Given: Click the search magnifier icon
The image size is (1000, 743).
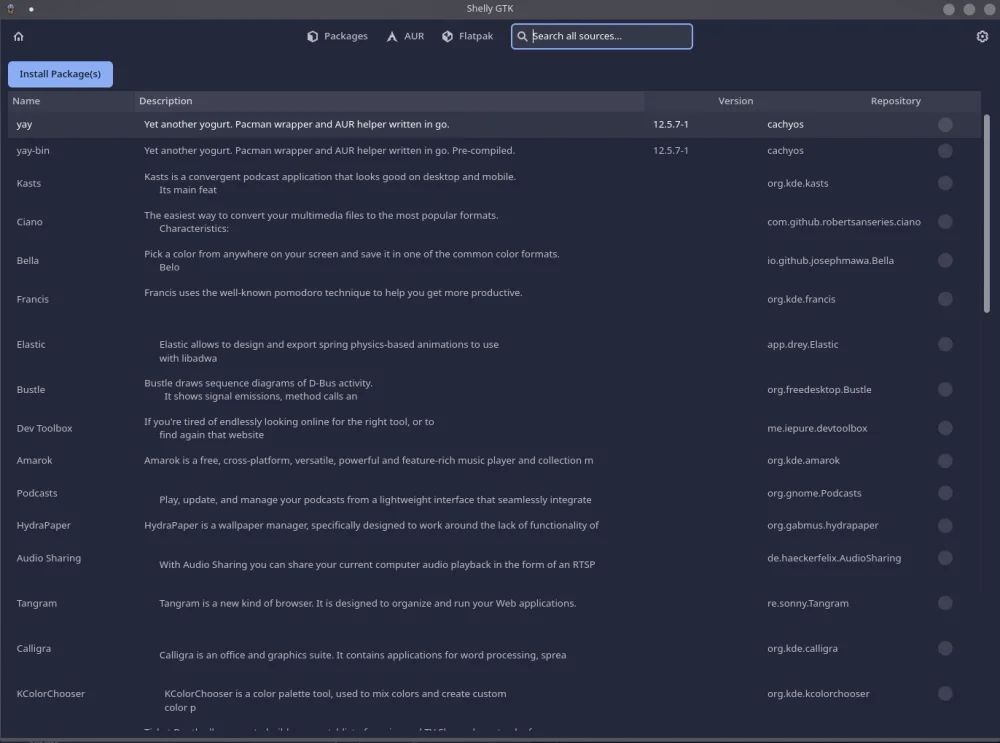Looking at the screenshot, I should click(522, 36).
